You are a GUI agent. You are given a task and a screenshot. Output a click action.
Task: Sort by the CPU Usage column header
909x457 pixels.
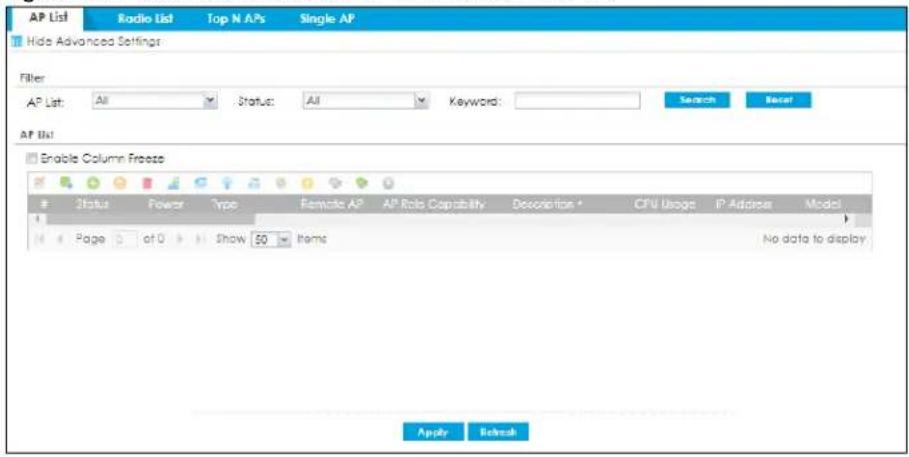665,204
